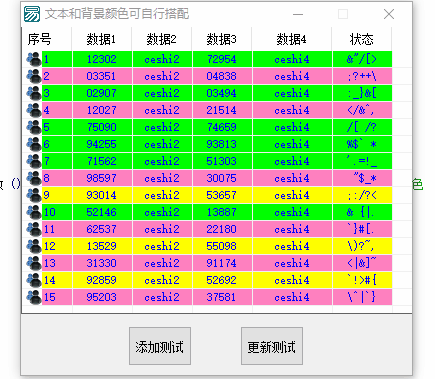Screen dimensions: 435x379
Task: Select cell 02907 in row 3
Action: [102, 93]
